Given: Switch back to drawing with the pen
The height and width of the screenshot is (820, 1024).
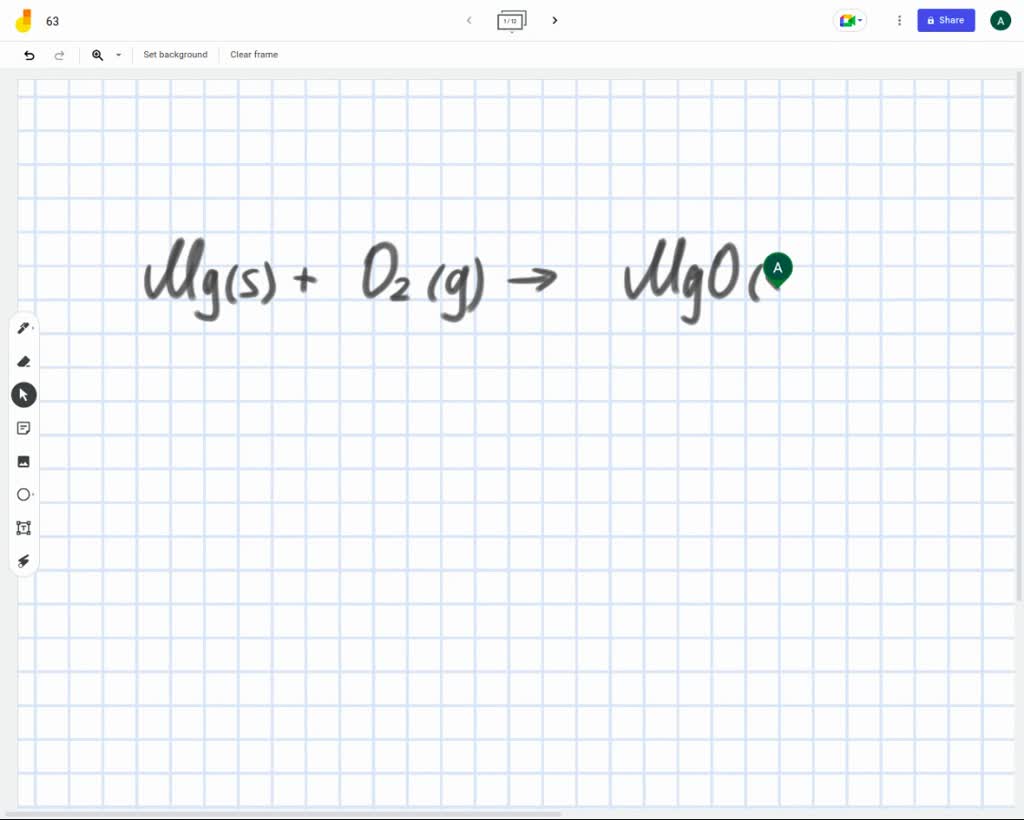Looking at the screenshot, I should coord(24,327).
